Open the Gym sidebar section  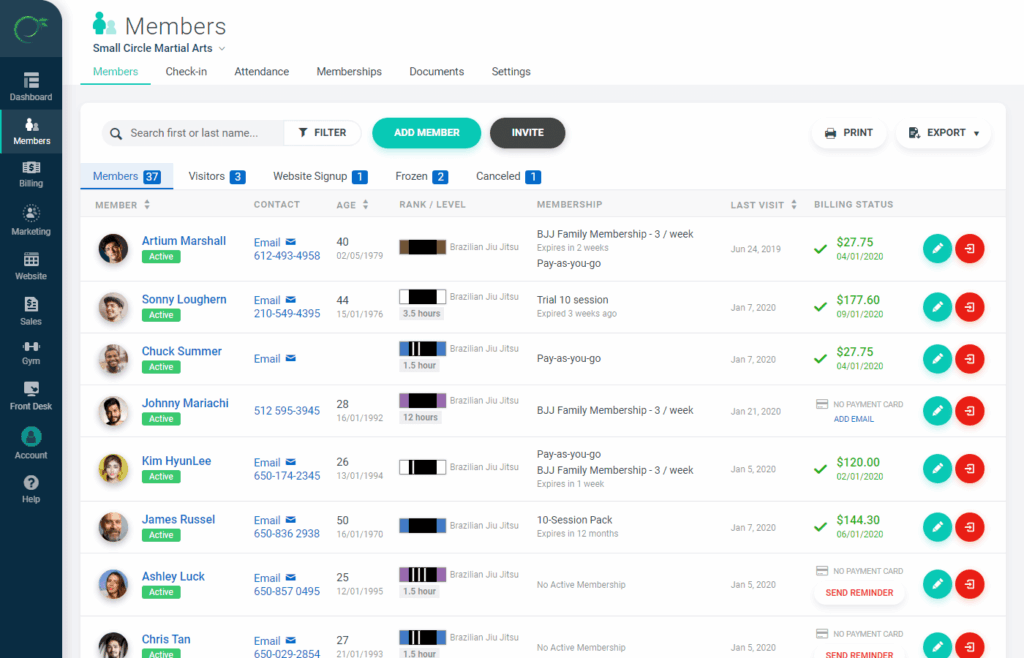pos(31,352)
